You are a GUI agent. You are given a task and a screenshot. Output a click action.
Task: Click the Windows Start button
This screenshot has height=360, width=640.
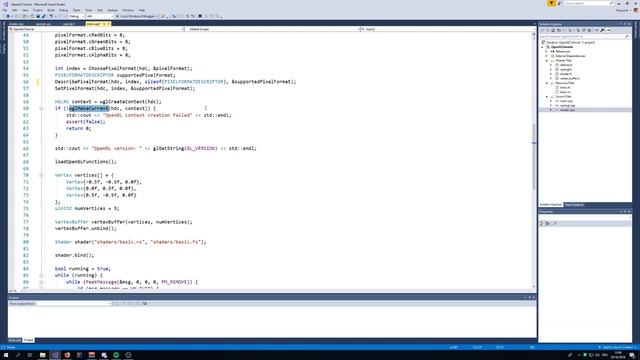pyautogui.click(x=6, y=355)
